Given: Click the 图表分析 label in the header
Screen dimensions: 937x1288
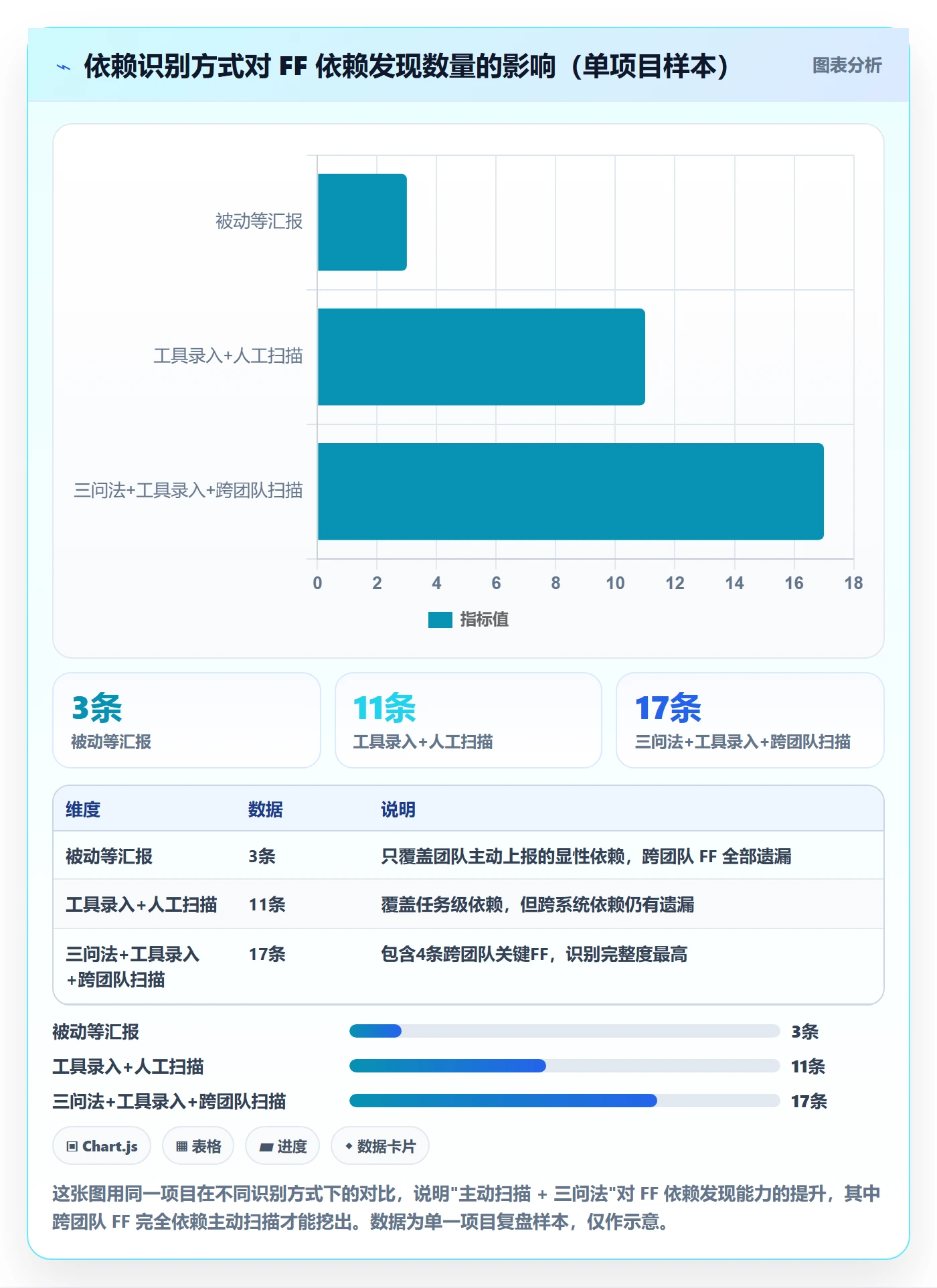Looking at the screenshot, I should (x=847, y=66).
